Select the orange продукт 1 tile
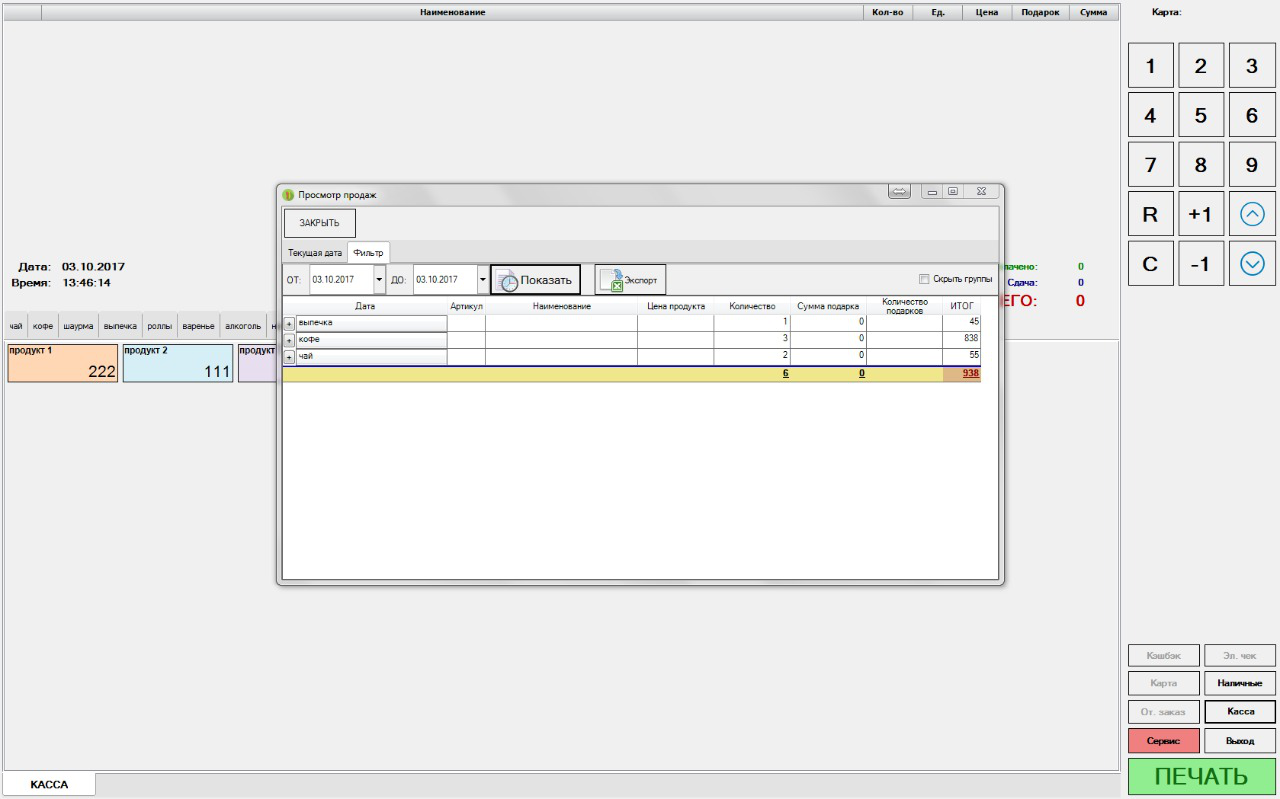 click(x=62, y=364)
